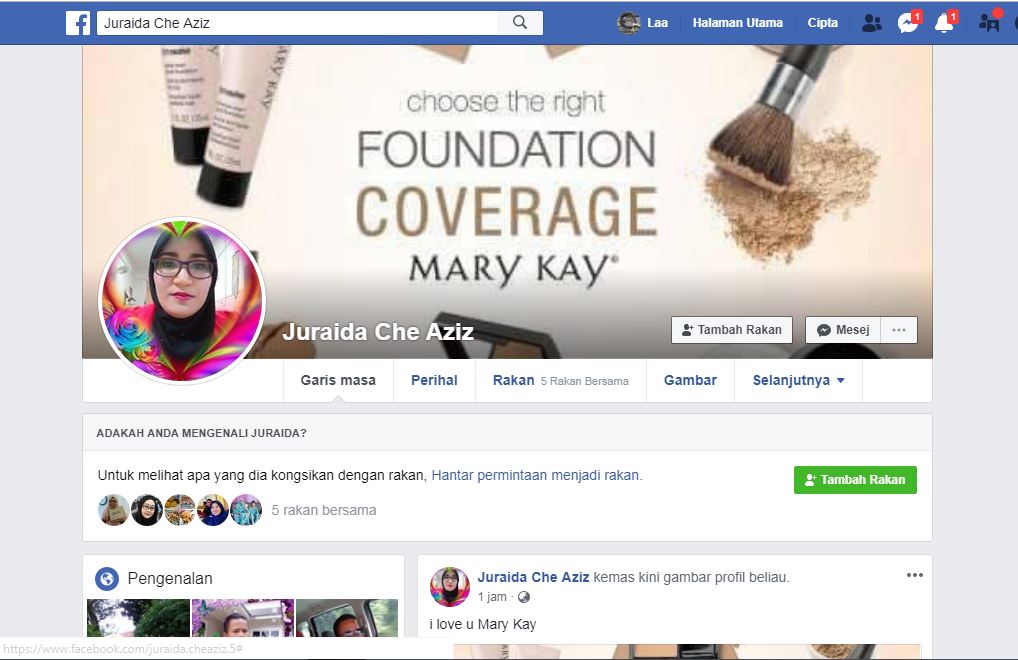Click Cipta in the top navbar
1018x660 pixels.
823,23
